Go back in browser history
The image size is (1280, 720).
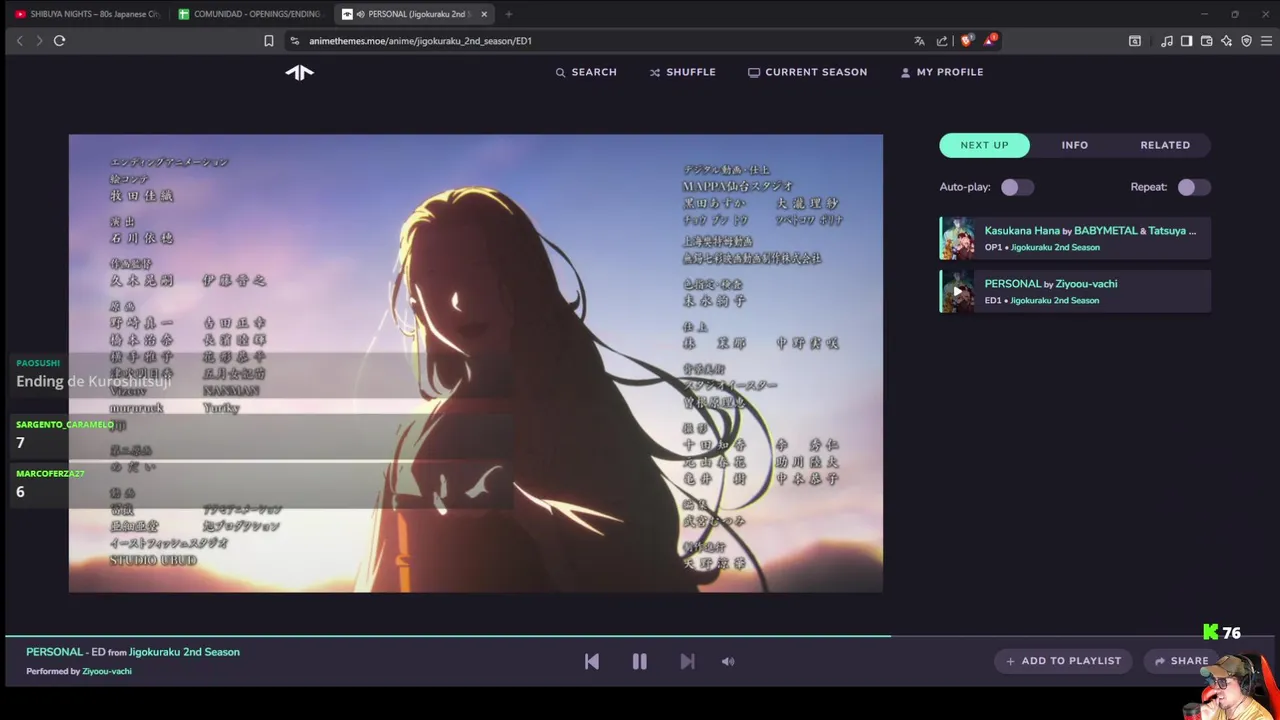[x=20, y=41]
